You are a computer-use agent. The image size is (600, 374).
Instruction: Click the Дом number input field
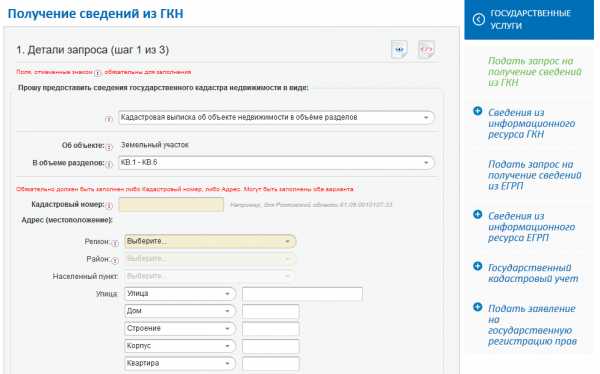point(271,311)
